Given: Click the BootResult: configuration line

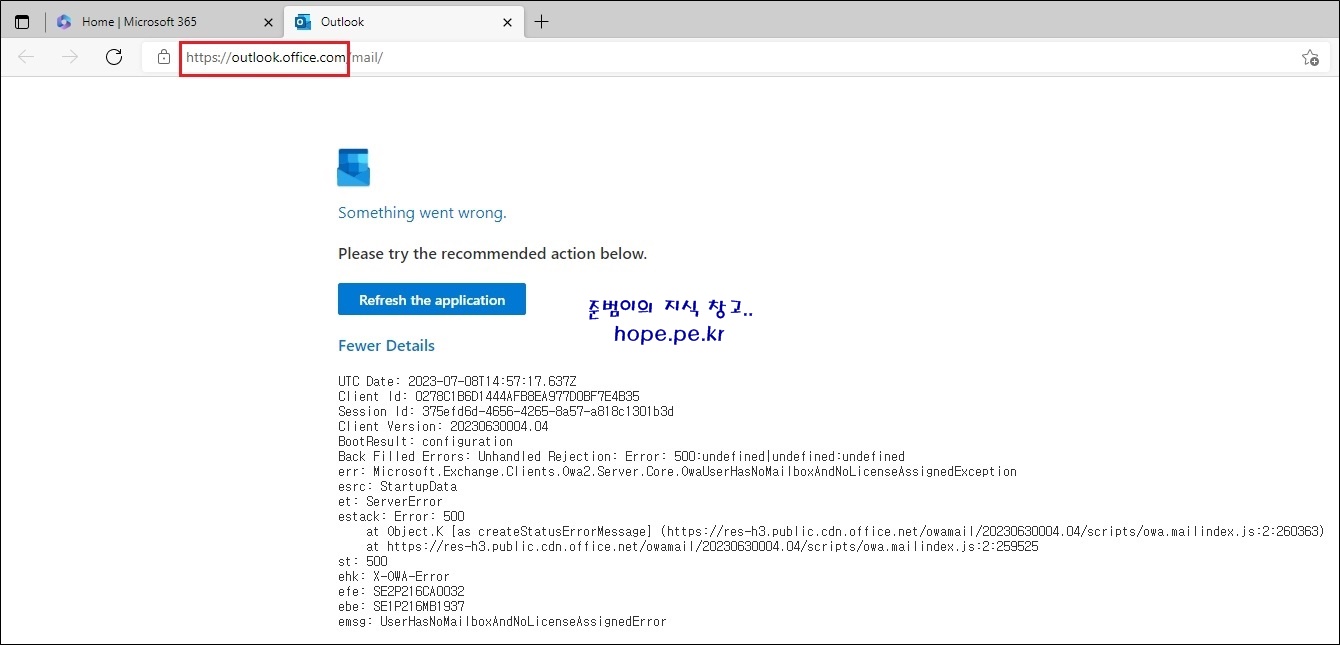Looking at the screenshot, I should point(425,441).
